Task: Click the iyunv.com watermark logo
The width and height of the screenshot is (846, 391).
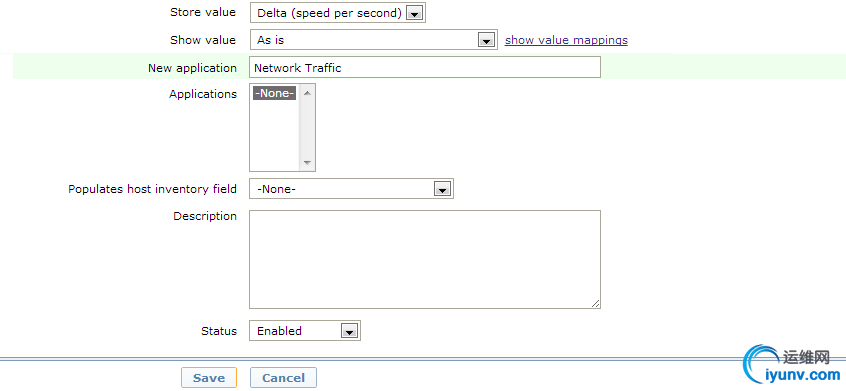Action: coord(793,366)
